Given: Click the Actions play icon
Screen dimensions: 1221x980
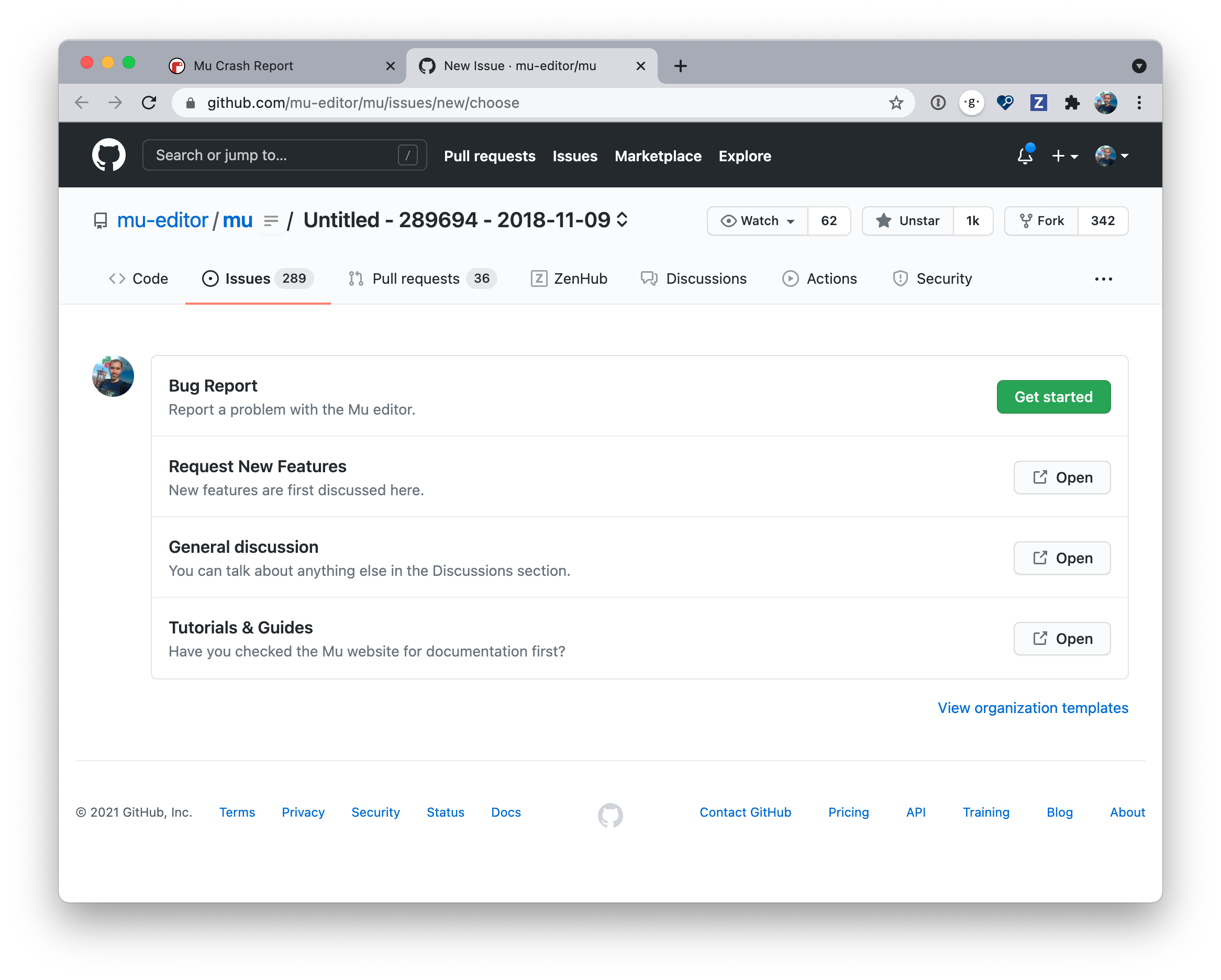Looking at the screenshot, I should point(791,278).
